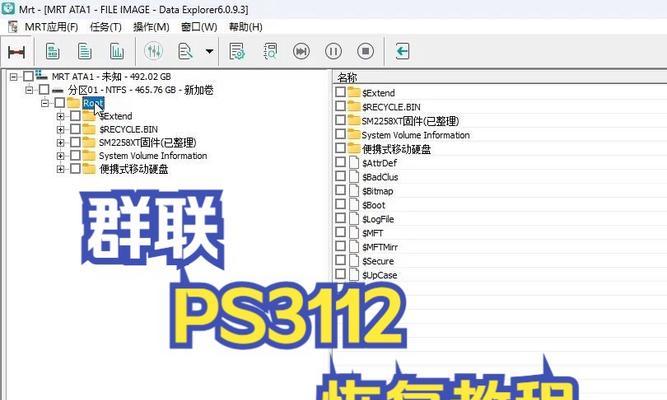Select the $MFT file name
The image size is (667, 400).
[x=373, y=233]
